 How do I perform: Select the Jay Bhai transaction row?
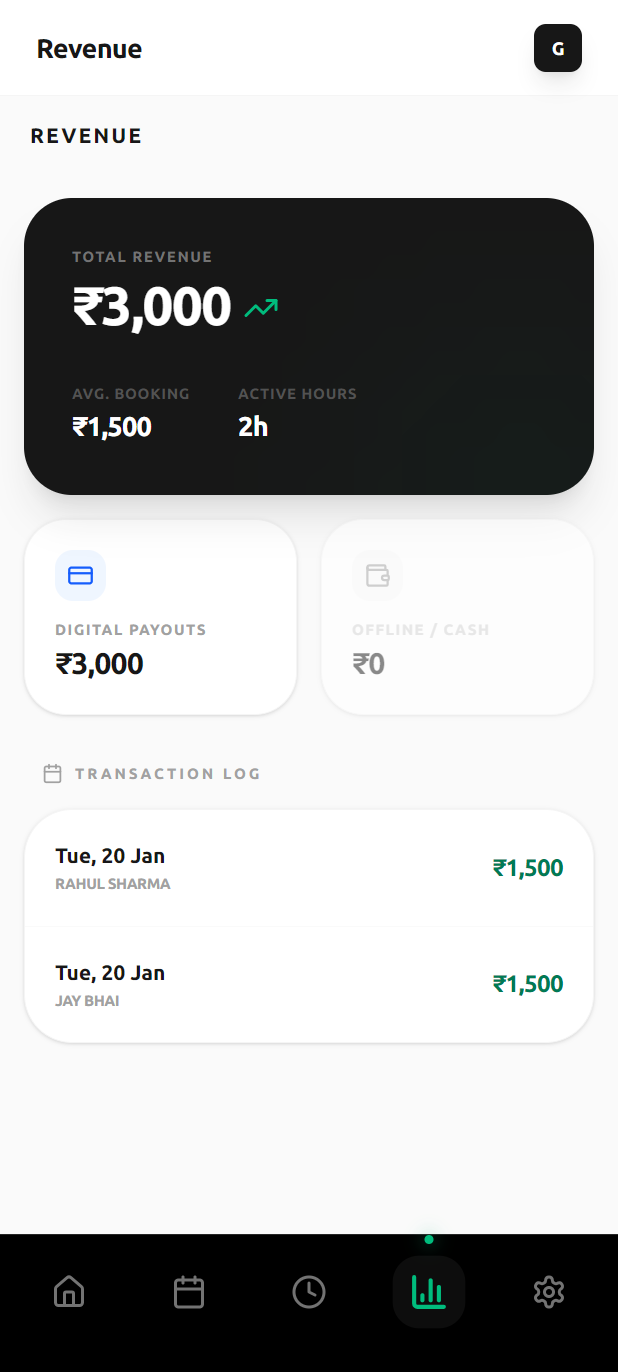click(309, 985)
